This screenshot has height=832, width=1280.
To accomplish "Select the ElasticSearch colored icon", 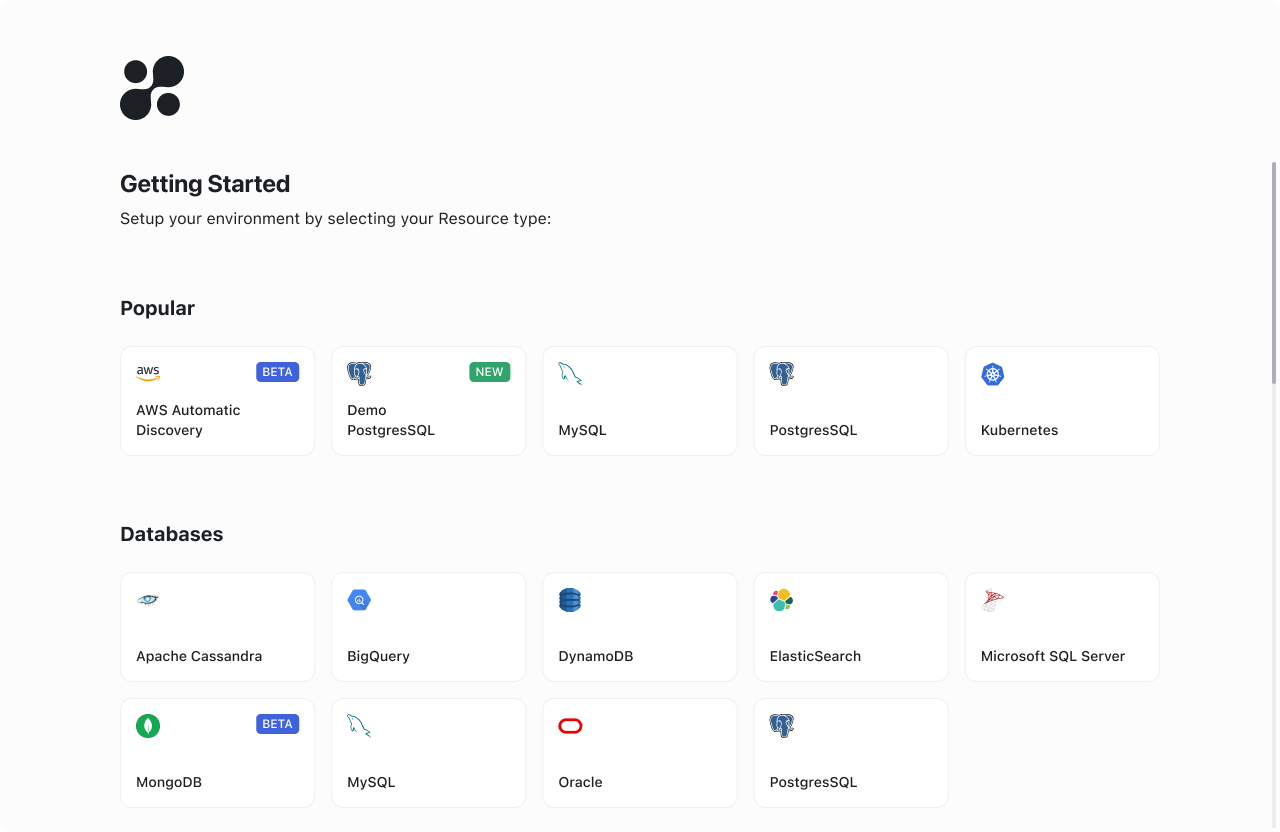I will [781, 600].
